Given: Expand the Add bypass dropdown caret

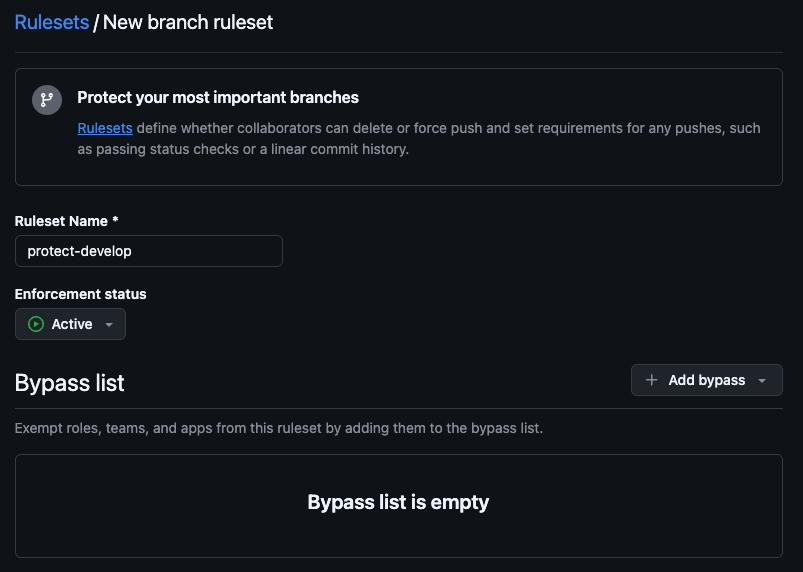Looking at the screenshot, I should tap(762, 380).
